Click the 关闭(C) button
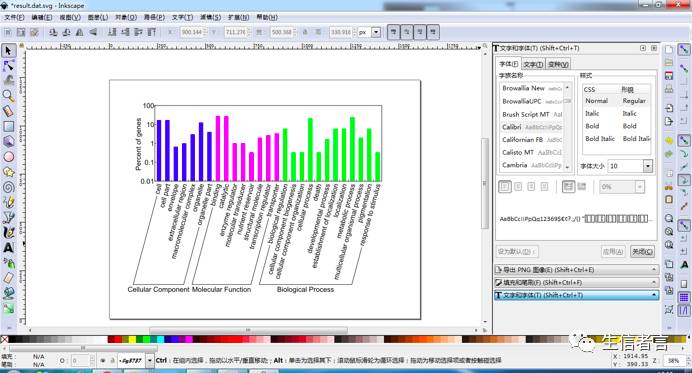692x373 pixels. [642, 252]
